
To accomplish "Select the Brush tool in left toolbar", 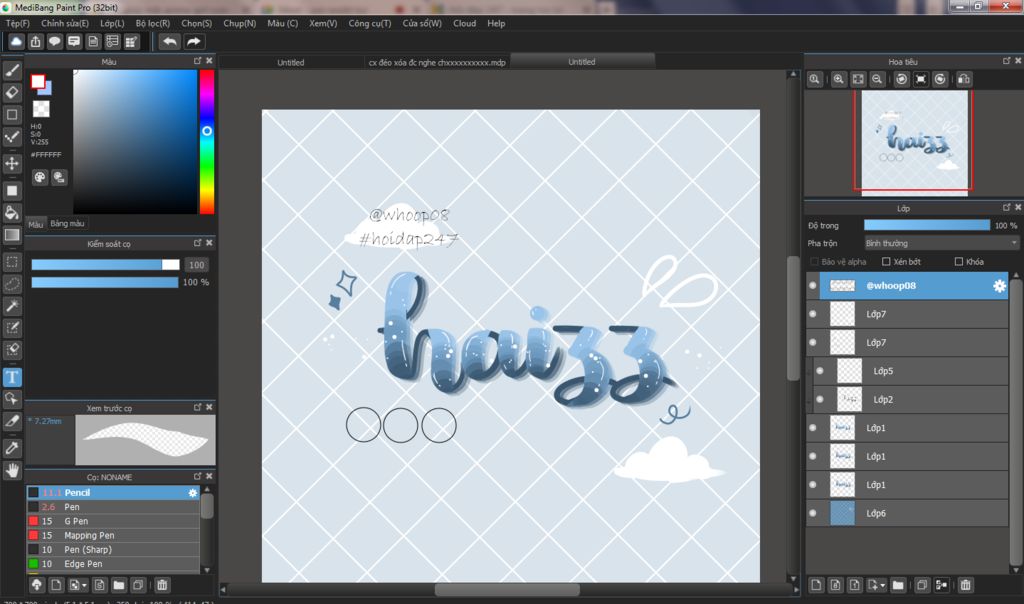I will pos(12,70).
